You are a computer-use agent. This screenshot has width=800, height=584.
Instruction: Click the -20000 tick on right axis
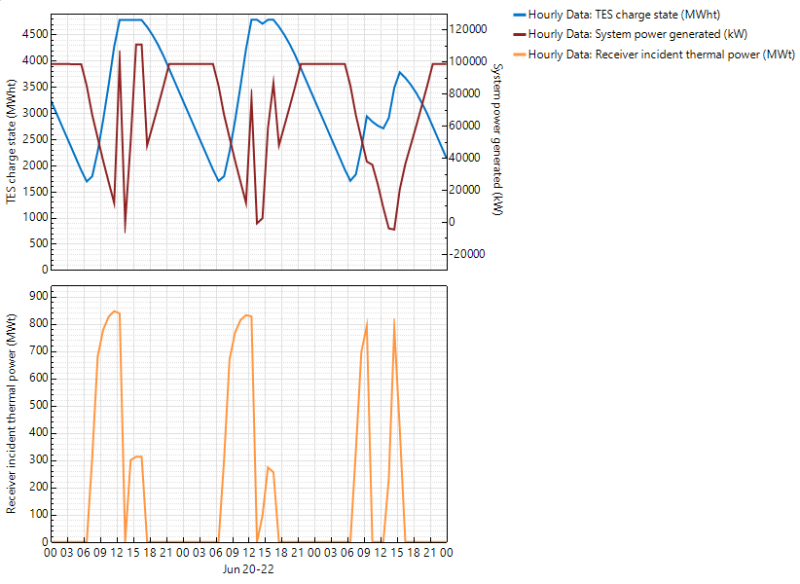pyautogui.click(x=468, y=254)
